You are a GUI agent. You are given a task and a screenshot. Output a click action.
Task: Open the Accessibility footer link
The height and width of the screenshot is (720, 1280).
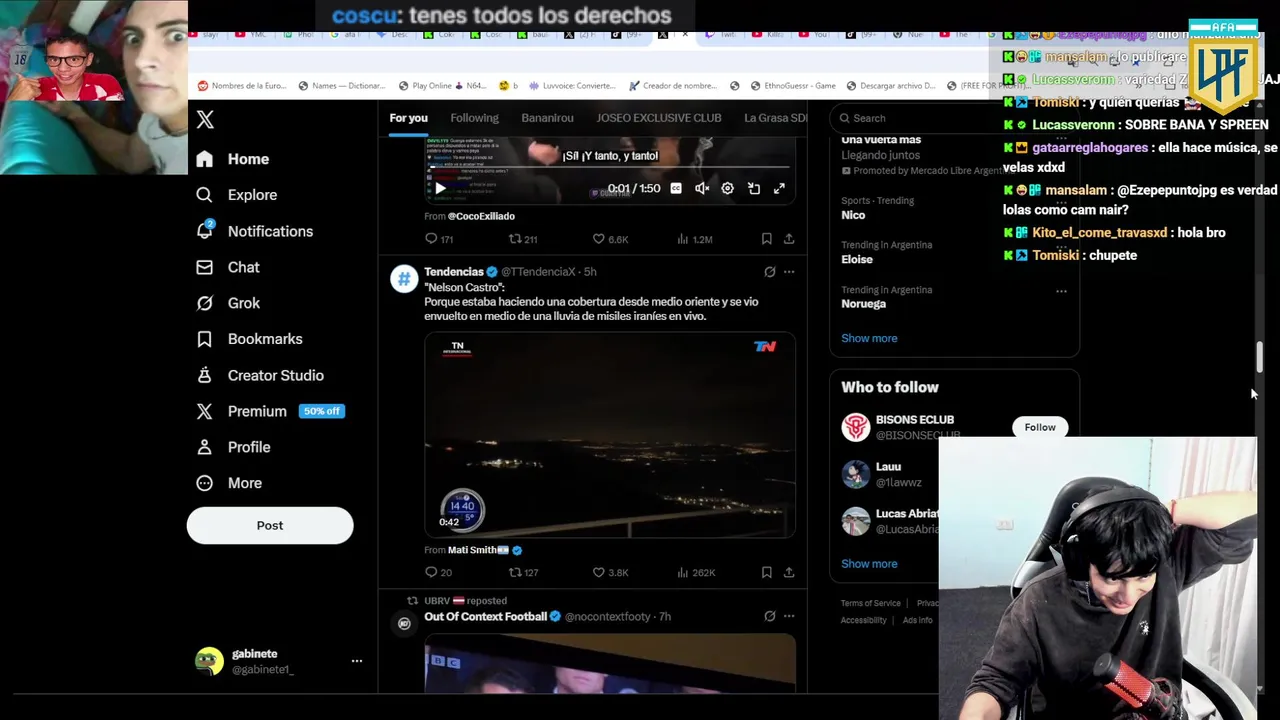coord(863,620)
